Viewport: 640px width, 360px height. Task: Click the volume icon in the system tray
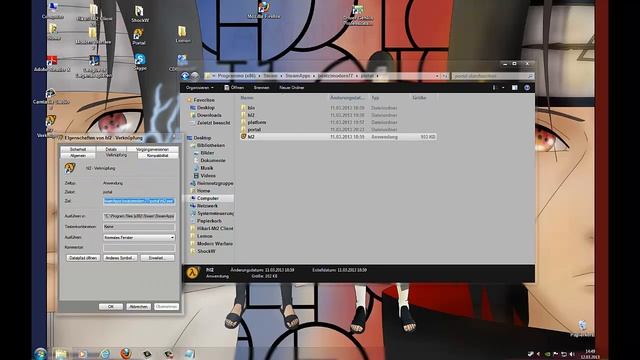(x=571, y=354)
